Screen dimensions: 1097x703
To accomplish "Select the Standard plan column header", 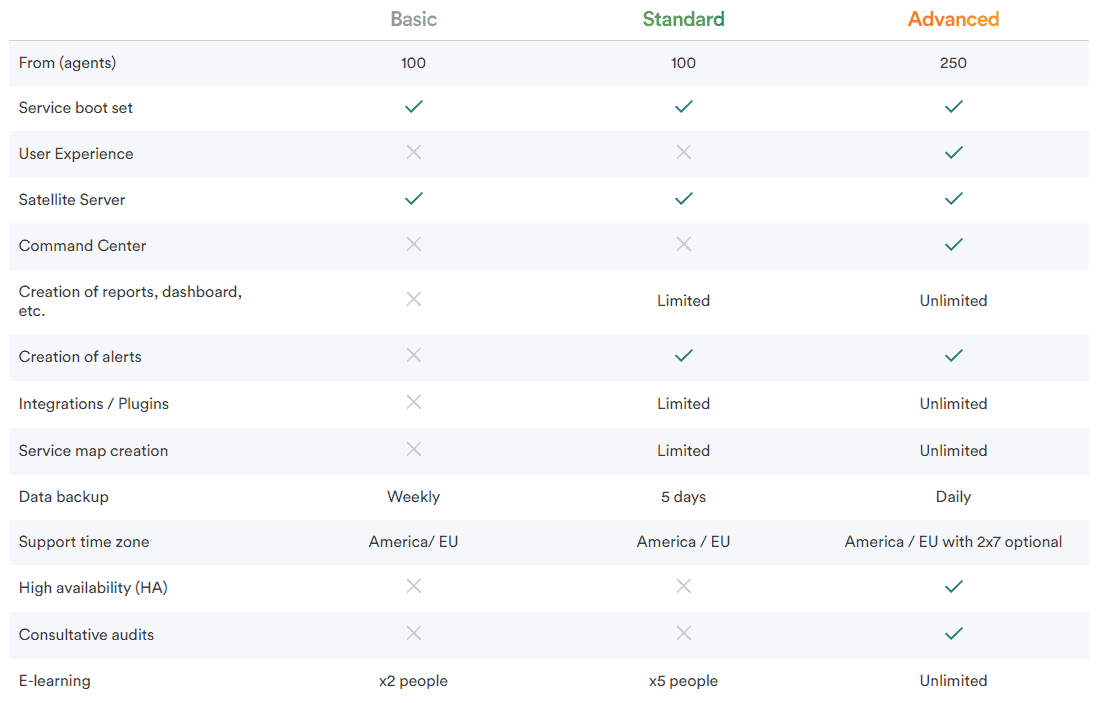I will pyautogui.click(x=684, y=19).
